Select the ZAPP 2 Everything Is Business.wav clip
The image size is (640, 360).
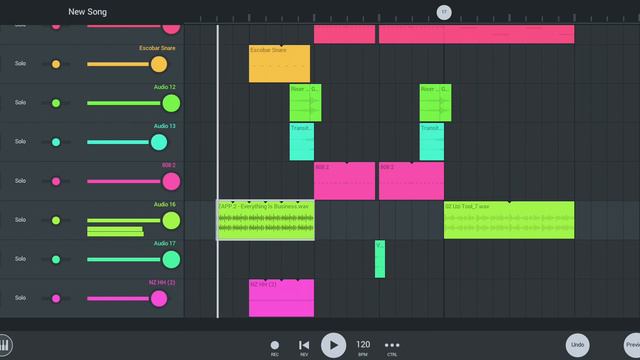[265, 220]
